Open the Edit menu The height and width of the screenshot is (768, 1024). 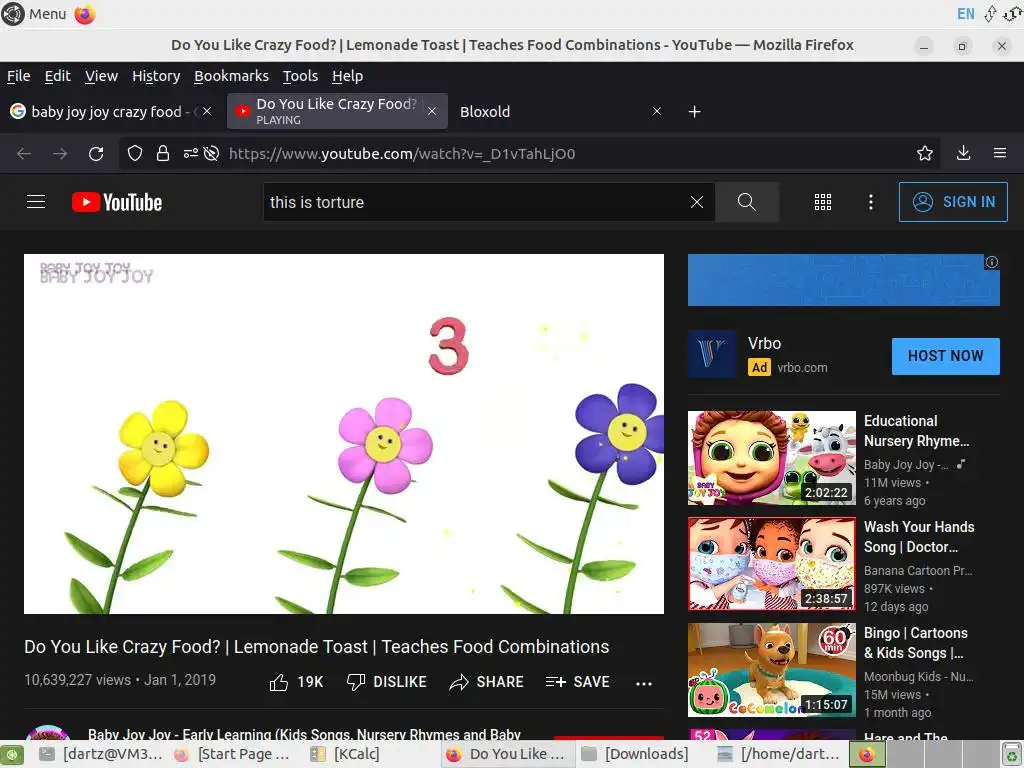coord(57,76)
